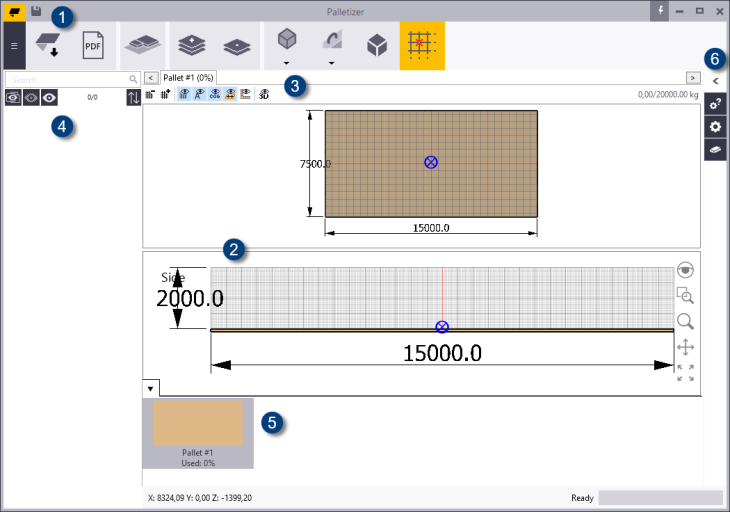Image resolution: width=730 pixels, height=512 pixels.
Task: Select the zoom window tool
Action: coord(685,296)
